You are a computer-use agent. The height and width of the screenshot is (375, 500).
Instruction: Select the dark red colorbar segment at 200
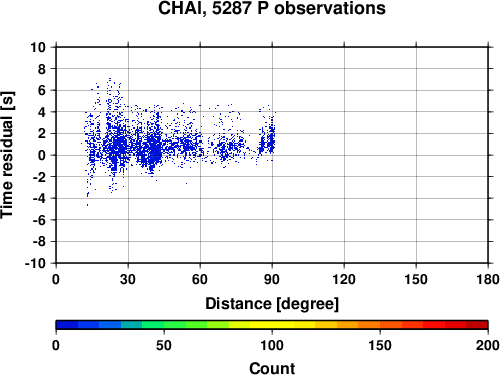[x=477, y=325]
